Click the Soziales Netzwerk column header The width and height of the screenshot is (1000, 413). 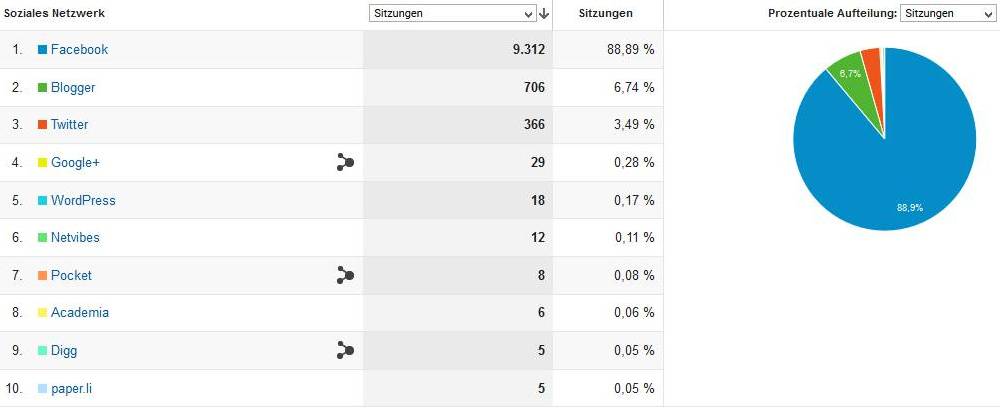[x=55, y=14]
